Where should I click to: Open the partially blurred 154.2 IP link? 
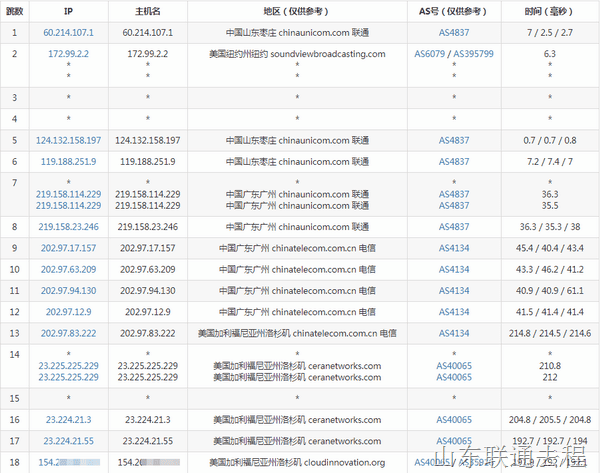point(69,463)
